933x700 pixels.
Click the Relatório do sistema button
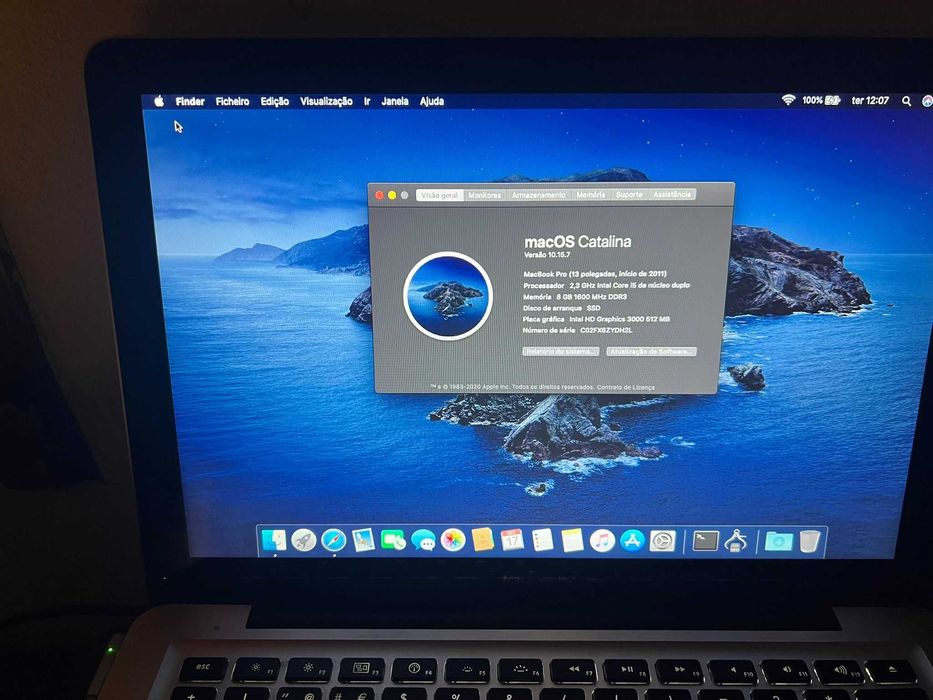(x=561, y=351)
